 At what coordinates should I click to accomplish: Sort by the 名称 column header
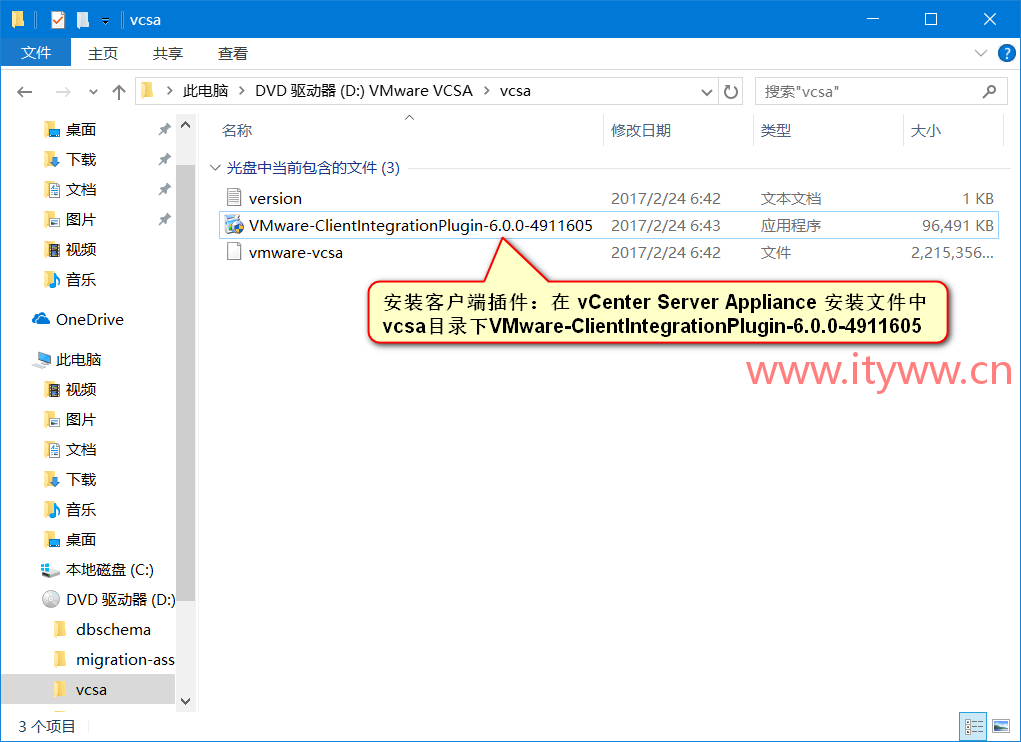pos(237,130)
